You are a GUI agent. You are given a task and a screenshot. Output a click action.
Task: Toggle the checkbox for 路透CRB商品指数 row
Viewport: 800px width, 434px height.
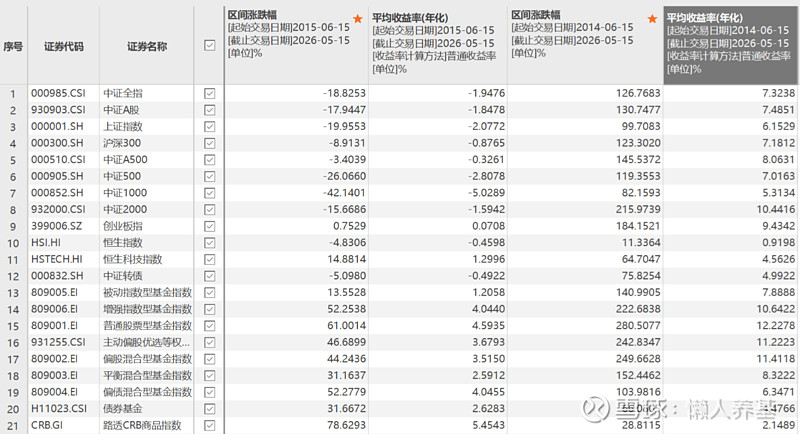(209, 425)
